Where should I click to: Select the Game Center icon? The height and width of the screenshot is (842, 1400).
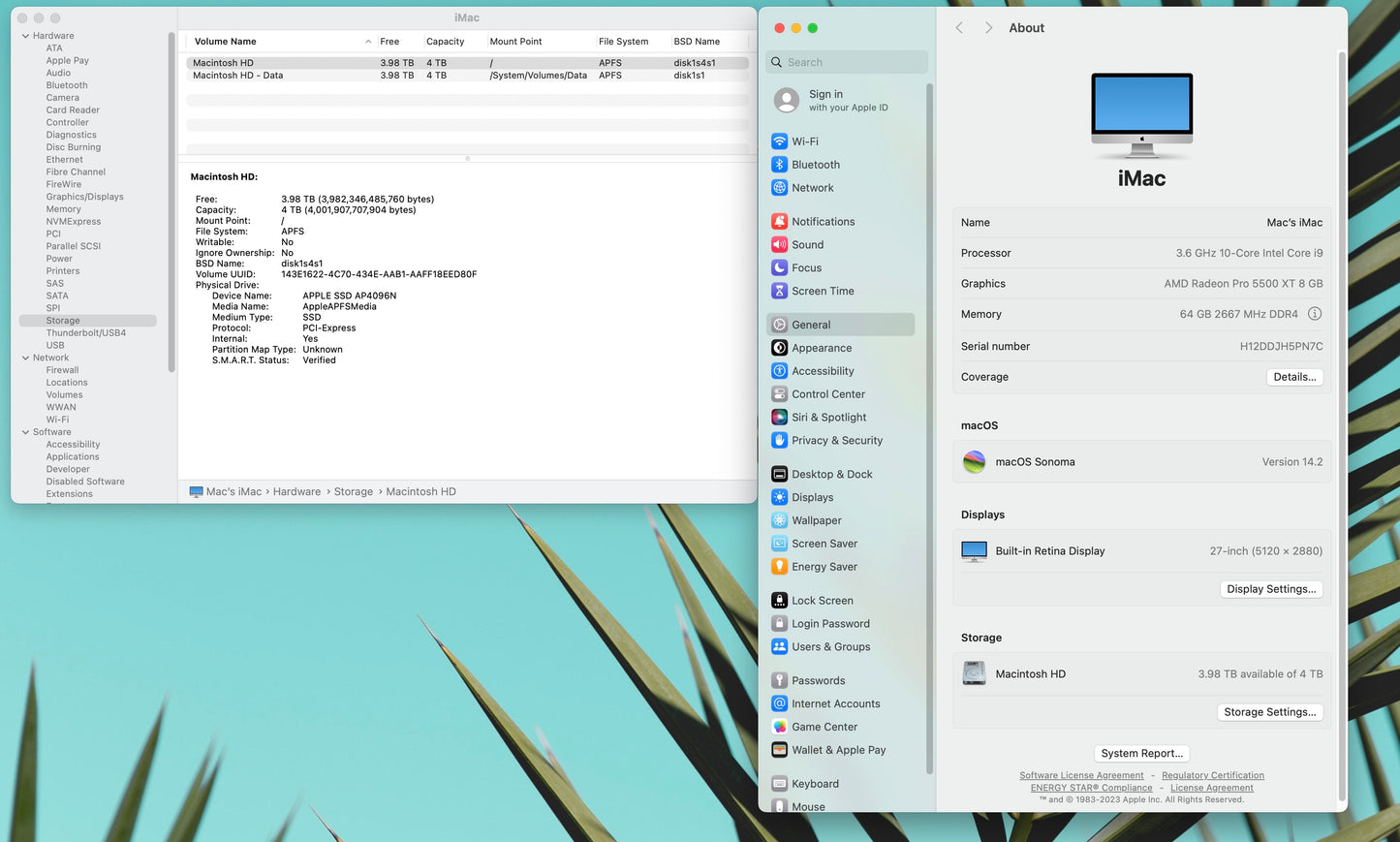[779, 727]
